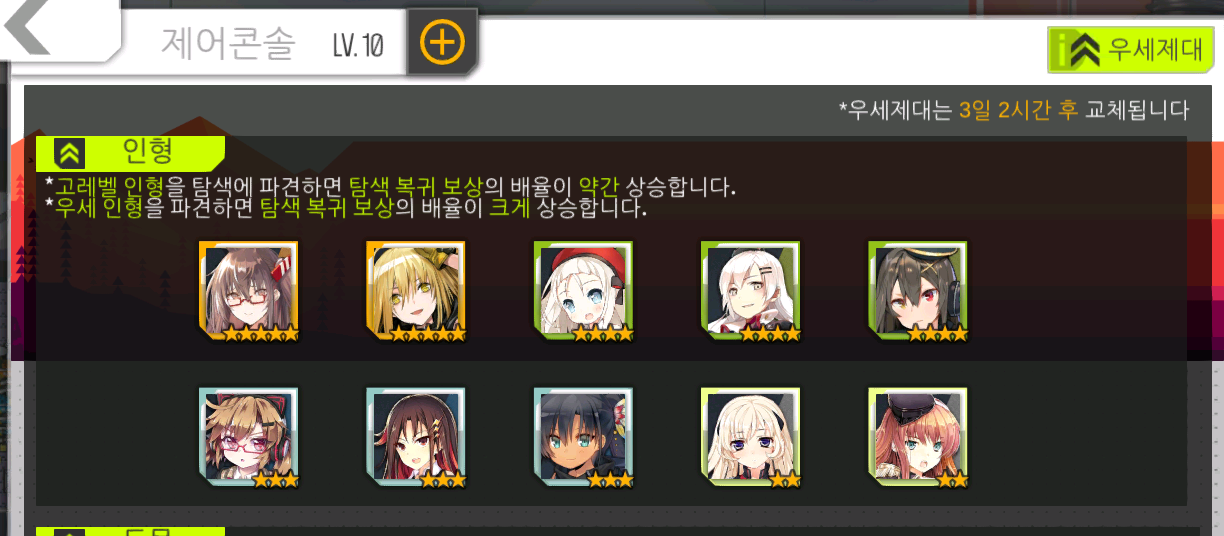The width and height of the screenshot is (1224, 536).
Task: Expand the partially visible bottom section chevron
Action: 69,532
